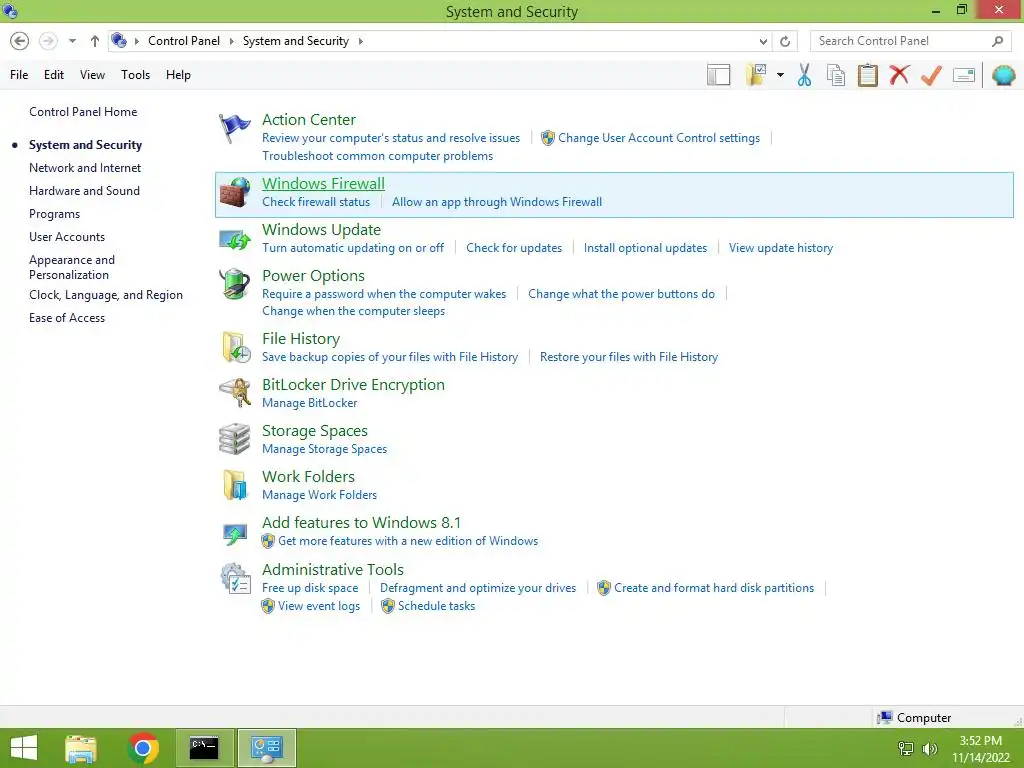Click Change User Account Control settings
The image size is (1024, 768).
point(659,138)
